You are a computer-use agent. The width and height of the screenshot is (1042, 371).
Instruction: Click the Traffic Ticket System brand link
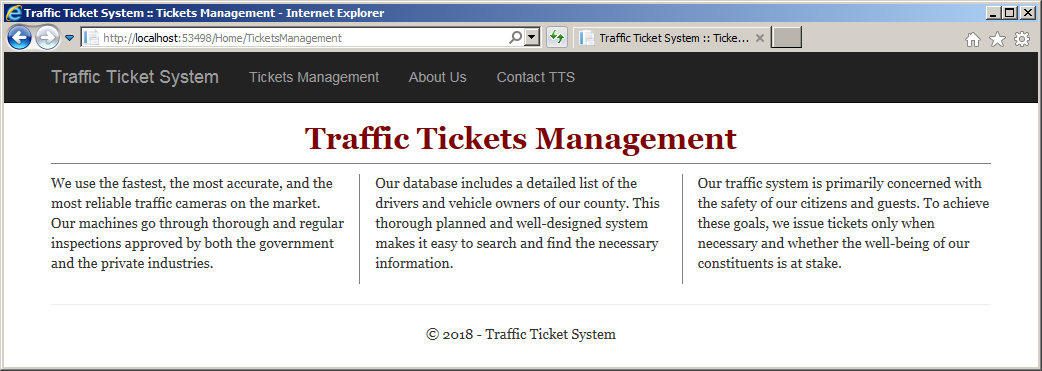pos(135,77)
